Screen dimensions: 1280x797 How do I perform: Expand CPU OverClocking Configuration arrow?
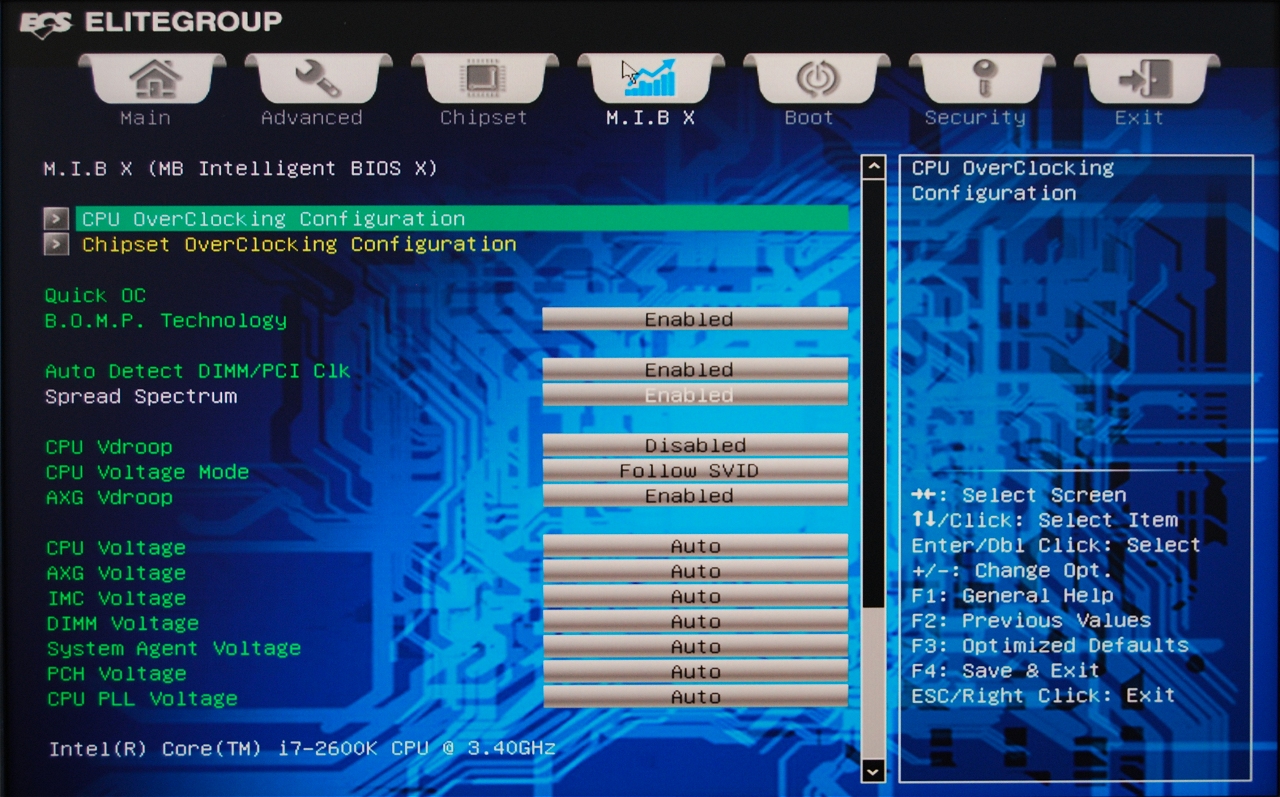click(x=56, y=219)
